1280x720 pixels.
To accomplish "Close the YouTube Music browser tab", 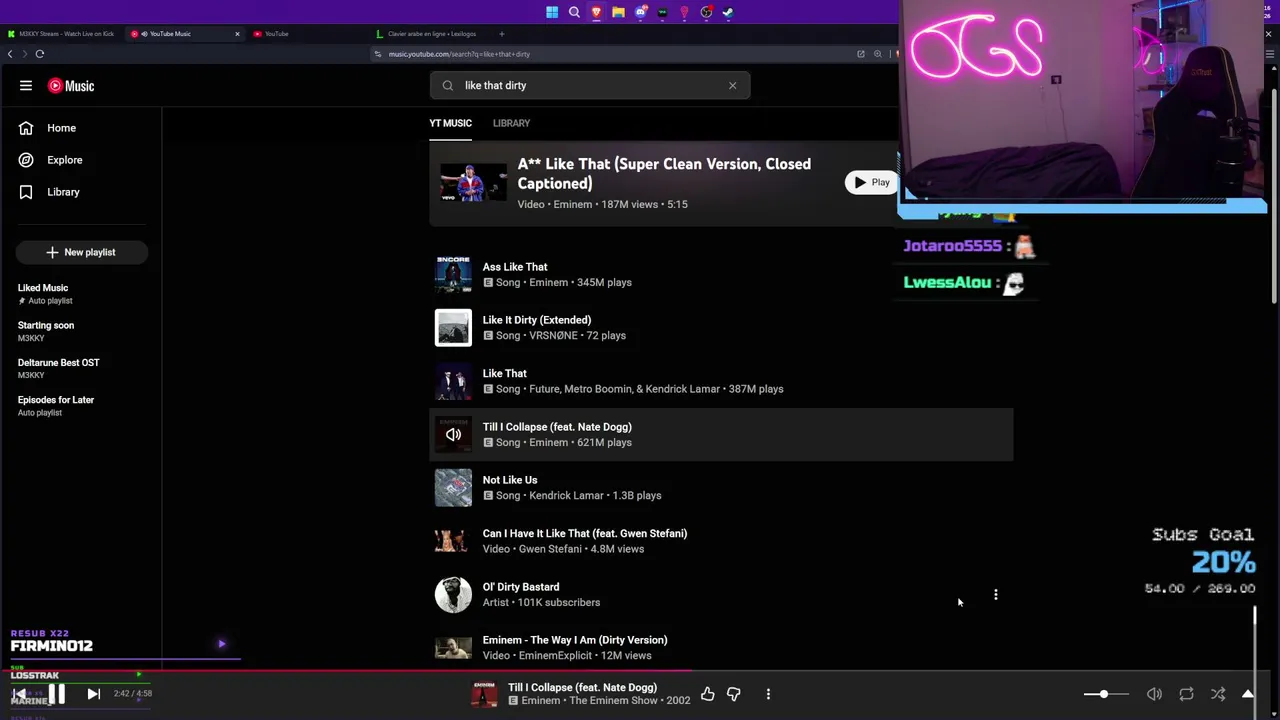I will tap(237, 34).
